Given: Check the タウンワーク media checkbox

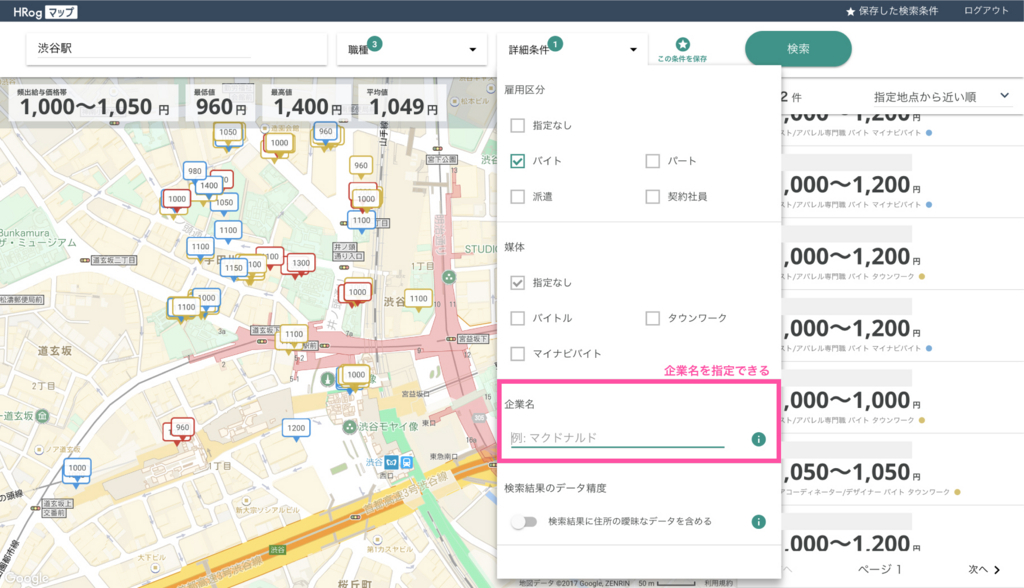Looking at the screenshot, I should click(652, 318).
